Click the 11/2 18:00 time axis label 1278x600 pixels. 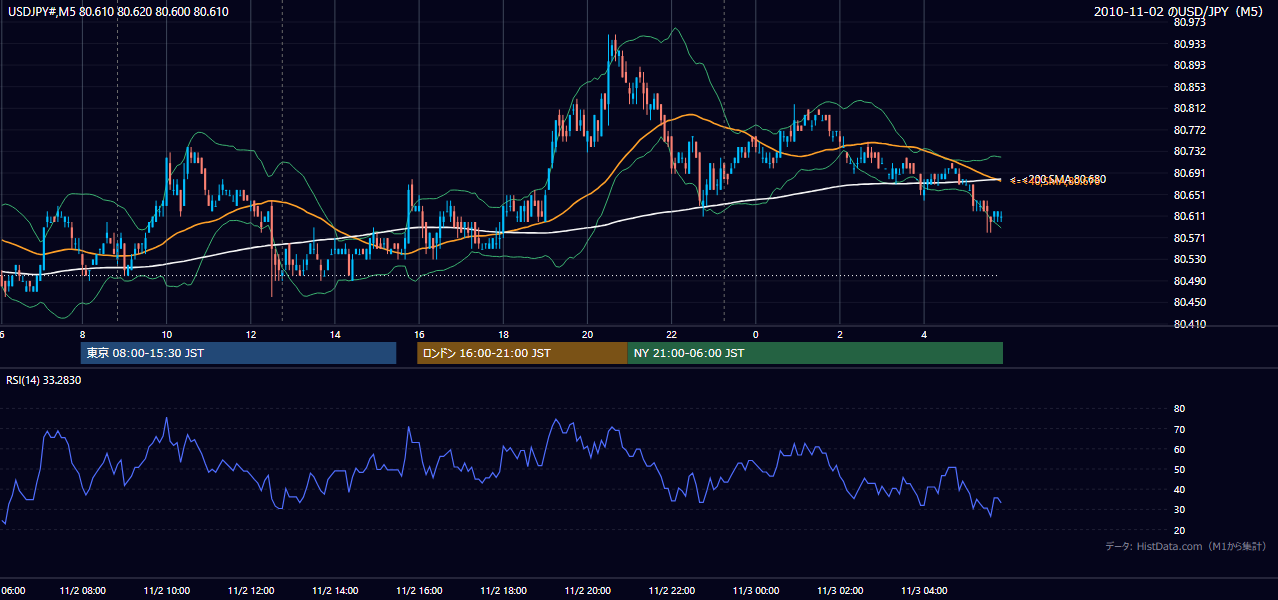[x=504, y=591]
